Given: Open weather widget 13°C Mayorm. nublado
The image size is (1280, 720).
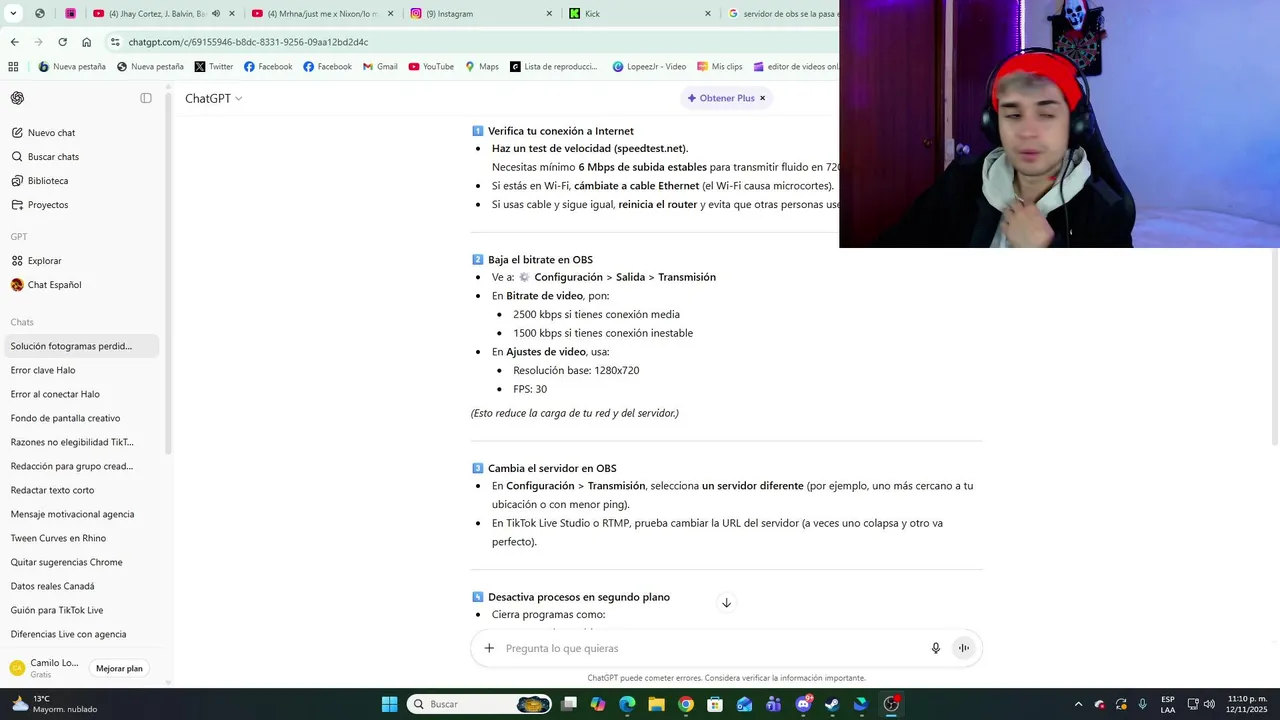Looking at the screenshot, I should [55, 704].
